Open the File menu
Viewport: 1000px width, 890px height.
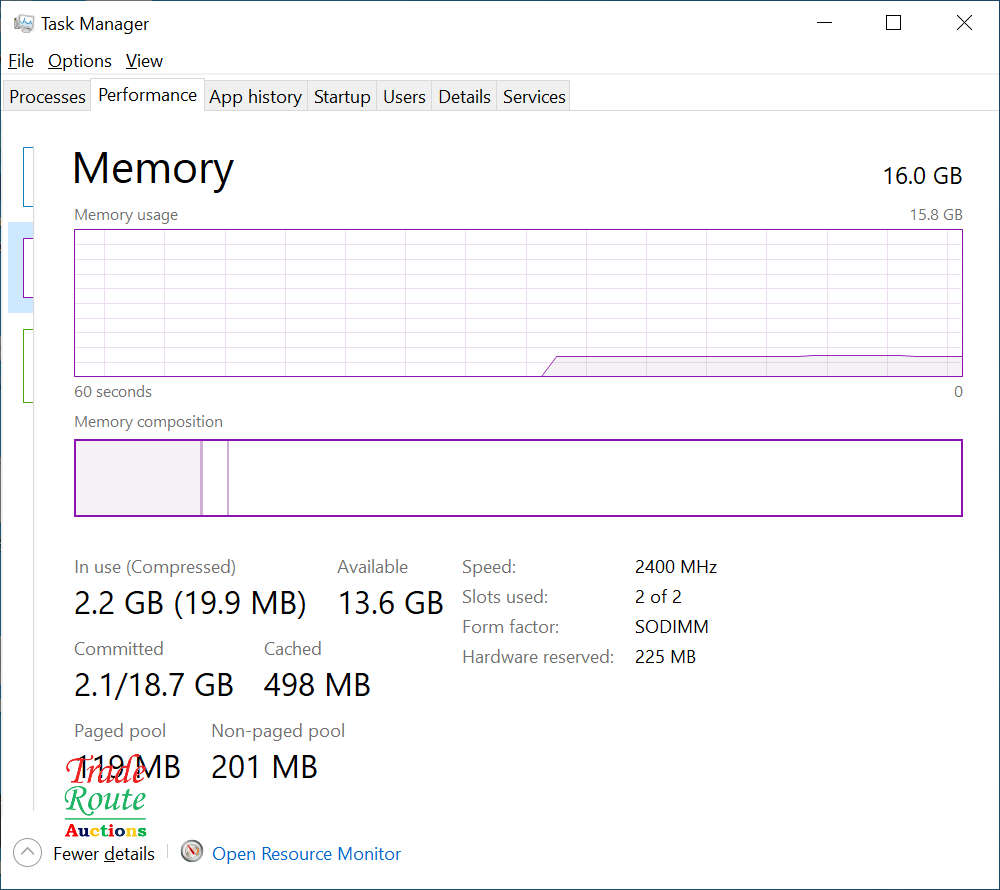point(21,61)
